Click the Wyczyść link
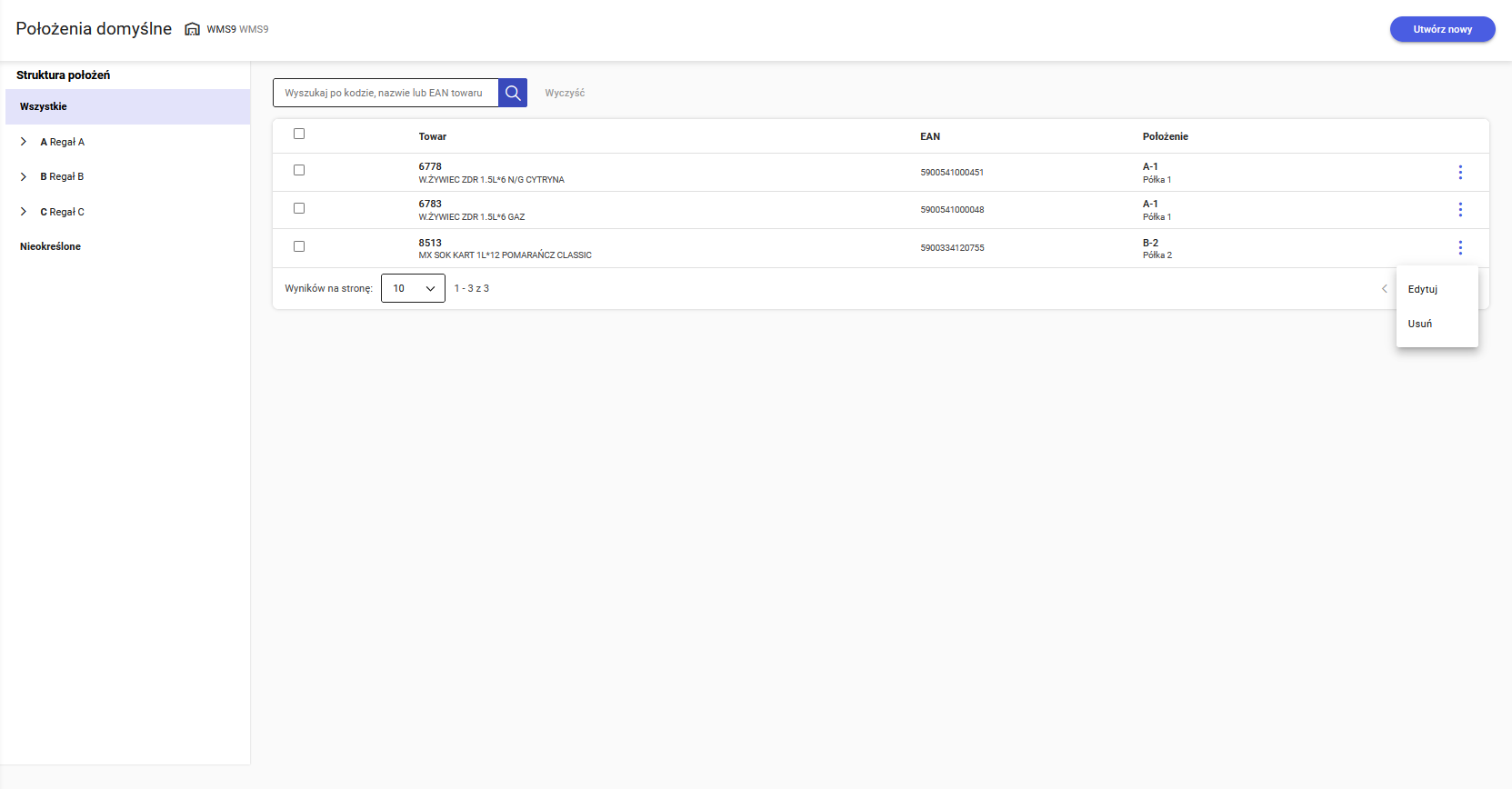This screenshot has width=1512, height=789. tap(565, 93)
